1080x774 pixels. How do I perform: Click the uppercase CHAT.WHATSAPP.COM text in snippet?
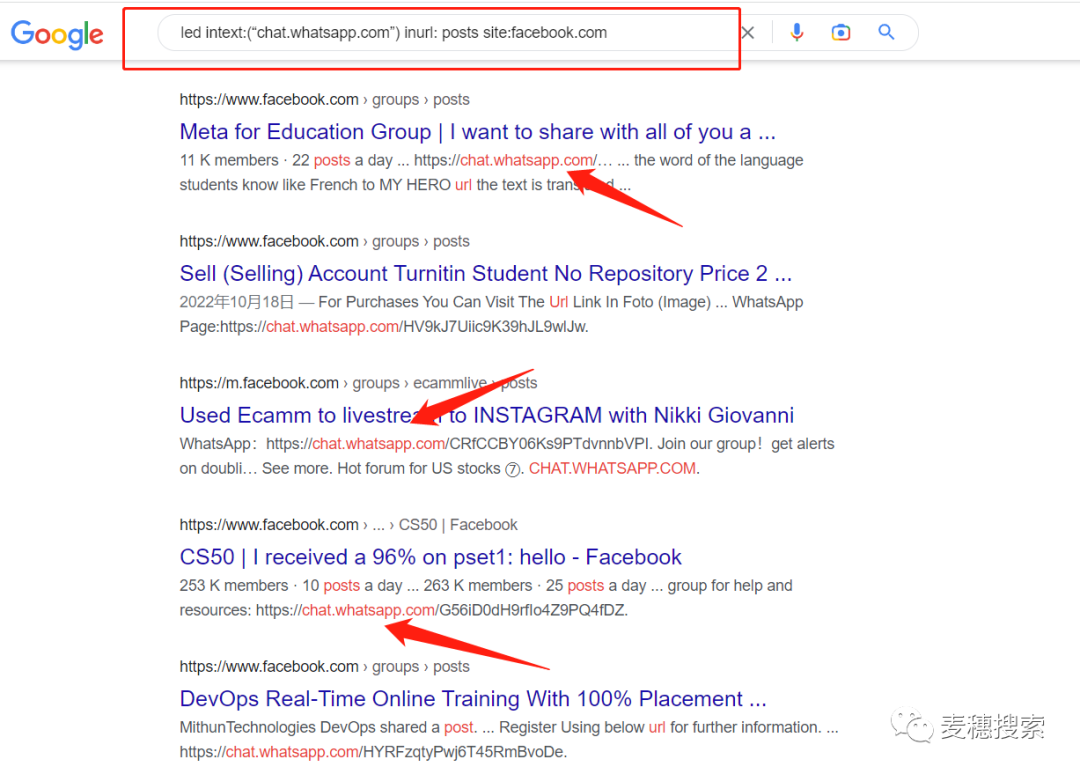tap(613, 469)
